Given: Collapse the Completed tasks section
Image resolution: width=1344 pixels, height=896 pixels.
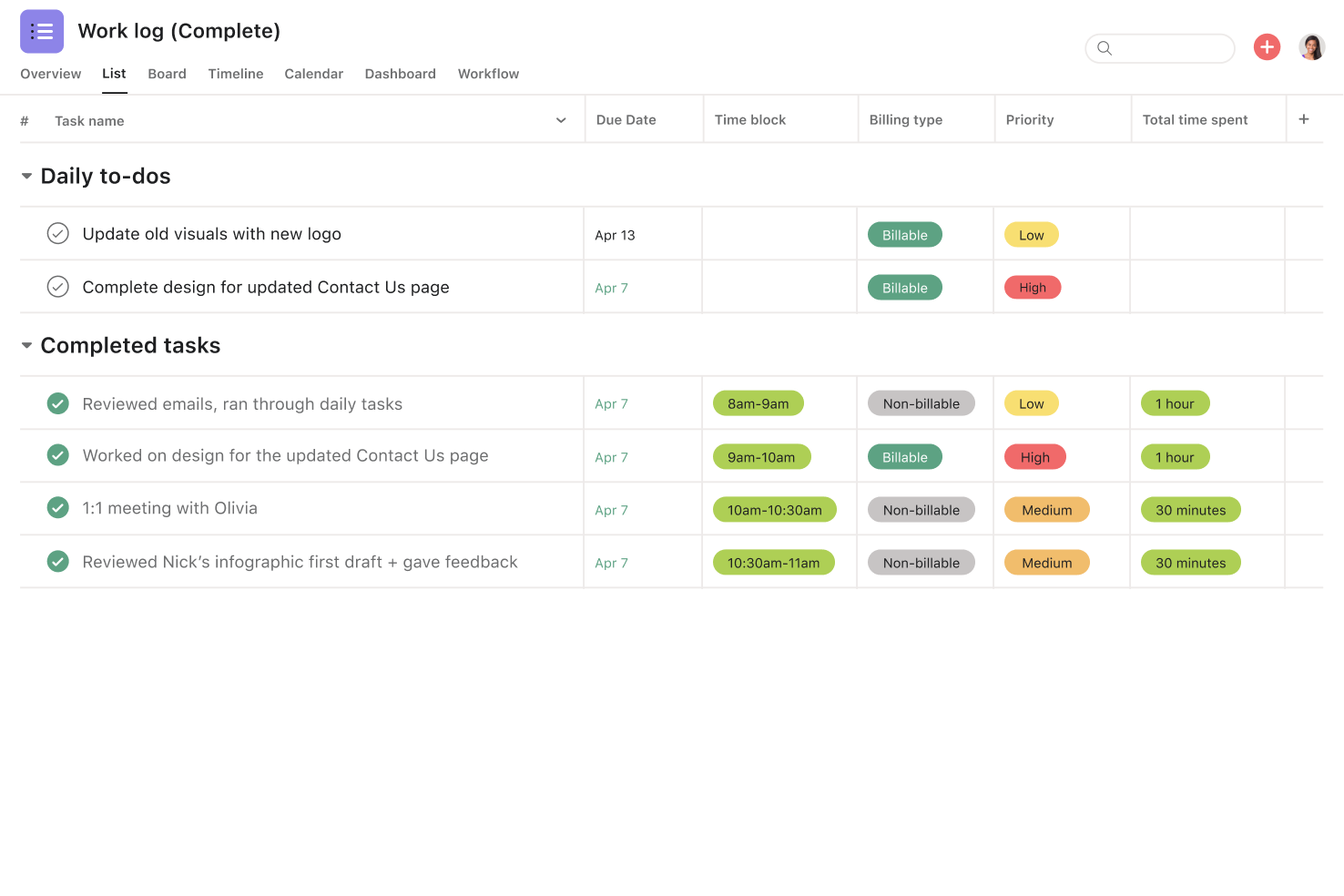Looking at the screenshot, I should (x=25, y=345).
